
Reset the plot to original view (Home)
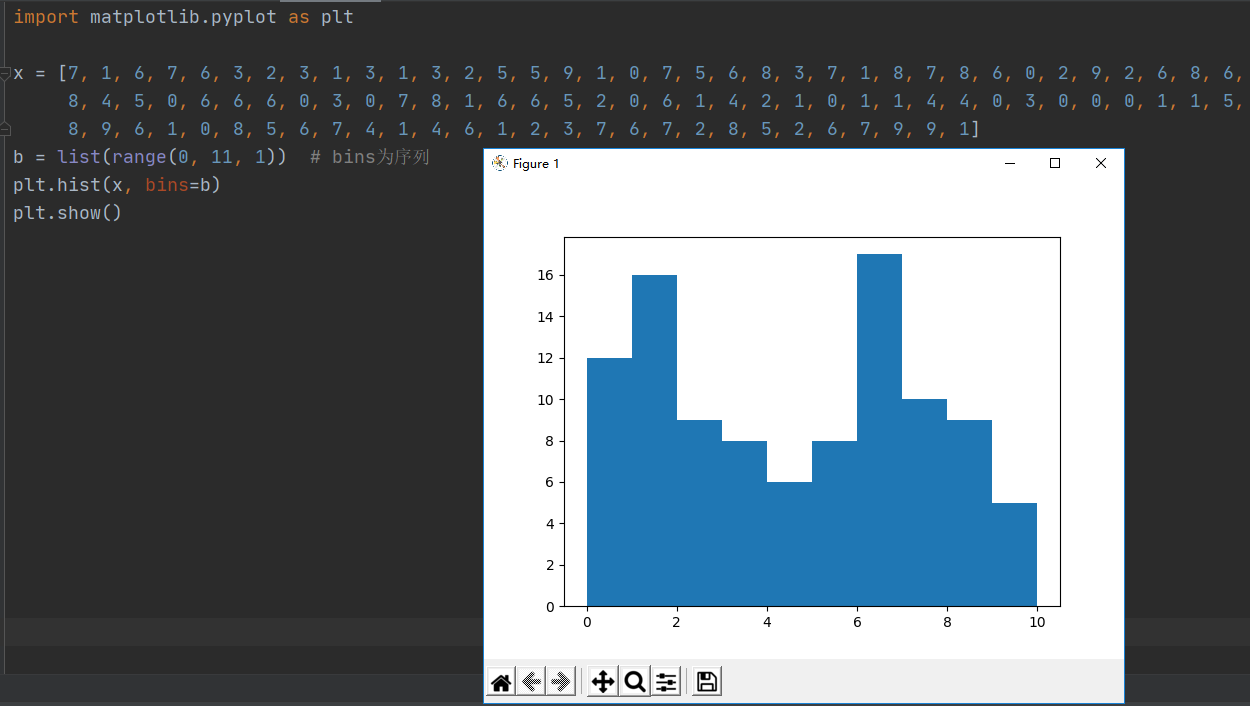coord(501,682)
